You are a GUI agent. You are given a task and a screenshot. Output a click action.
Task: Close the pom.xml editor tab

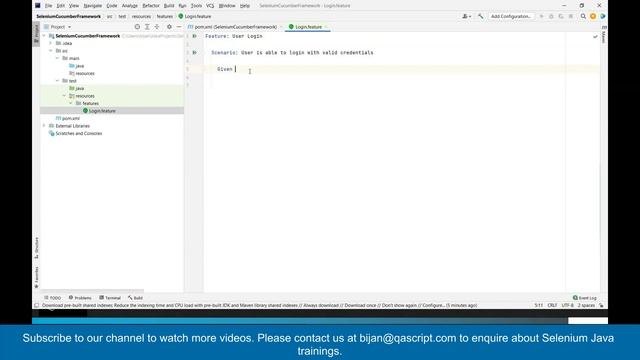pos(281,27)
